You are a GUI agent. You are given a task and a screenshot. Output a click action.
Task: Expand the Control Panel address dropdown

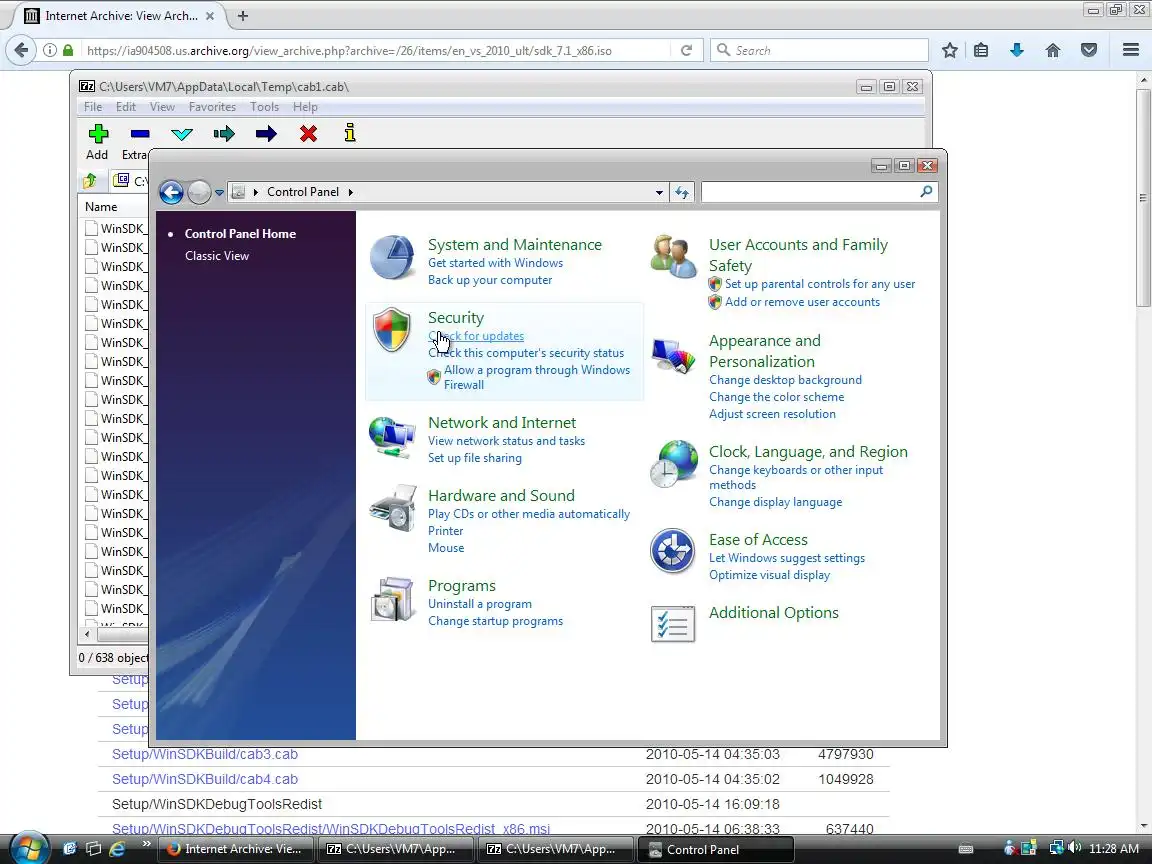click(x=659, y=192)
